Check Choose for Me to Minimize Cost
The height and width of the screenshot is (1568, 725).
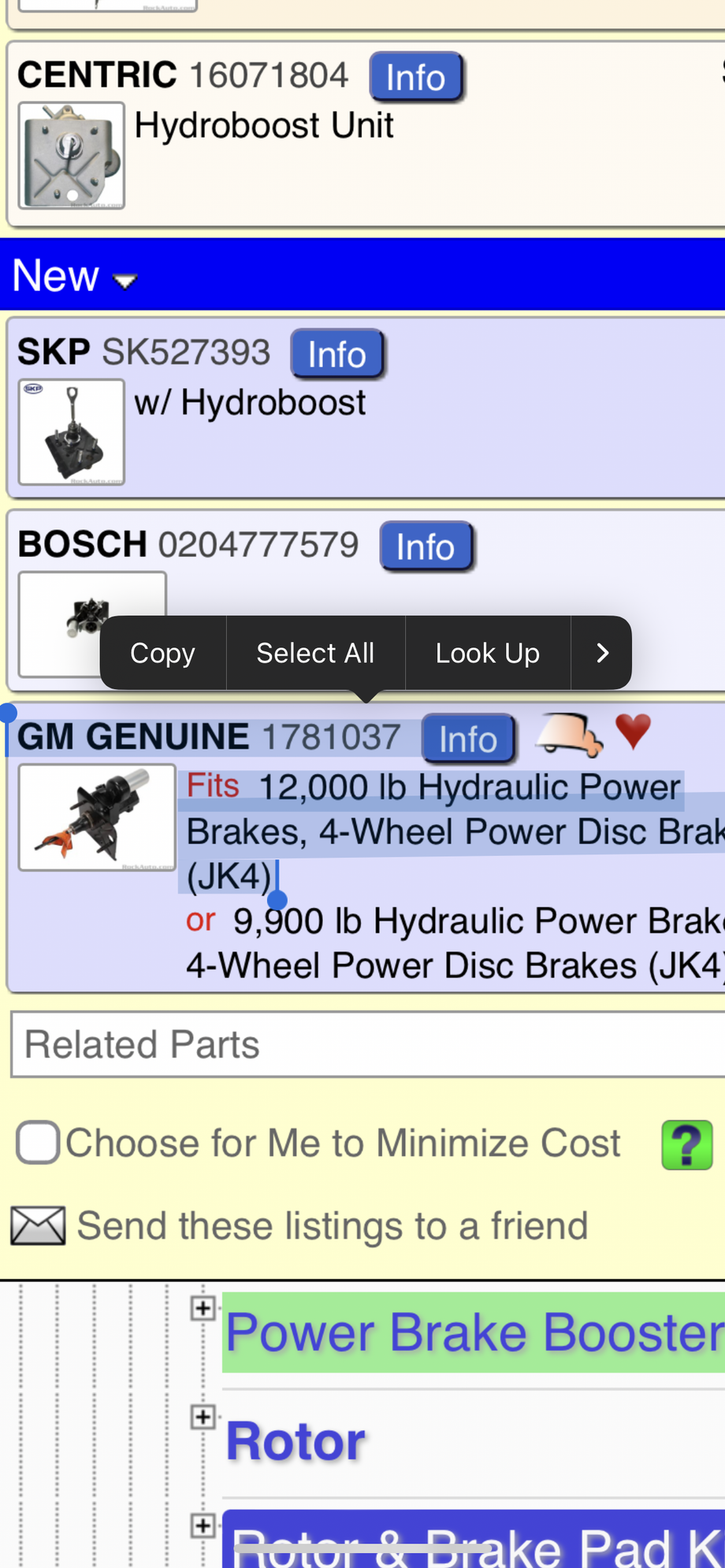click(38, 1143)
